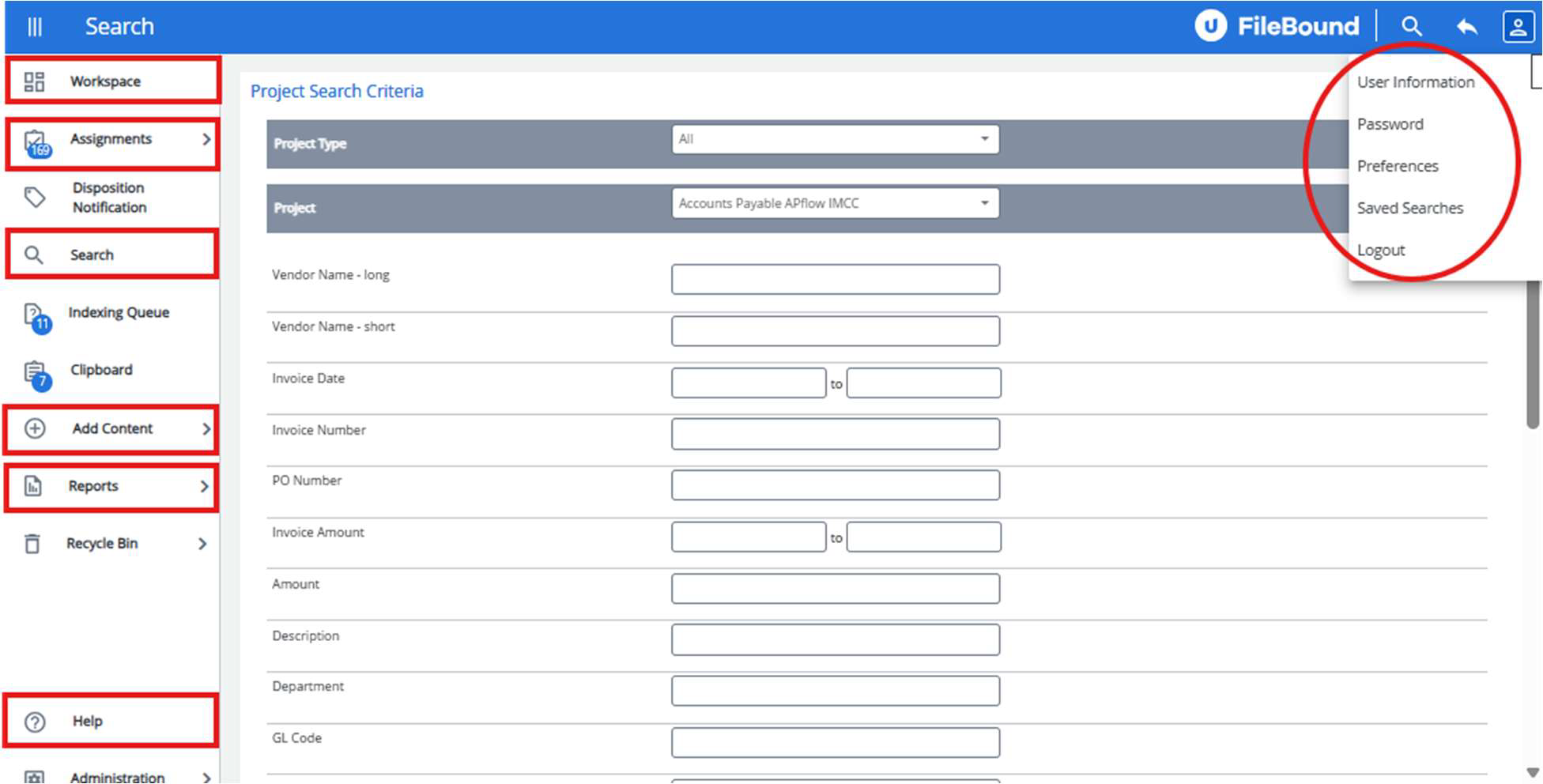Click the Project Search Criteria heading

(x=337, y=92)
